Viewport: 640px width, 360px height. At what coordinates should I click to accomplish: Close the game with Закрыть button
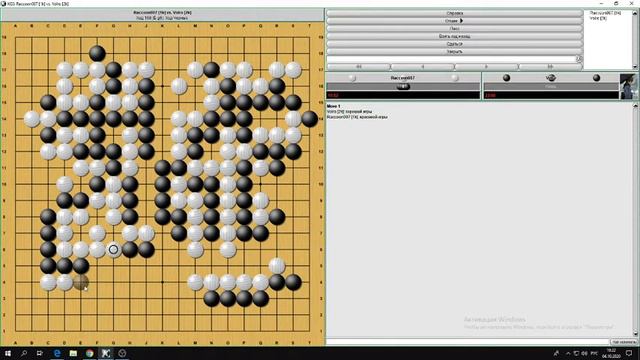(x=454, y=52)
